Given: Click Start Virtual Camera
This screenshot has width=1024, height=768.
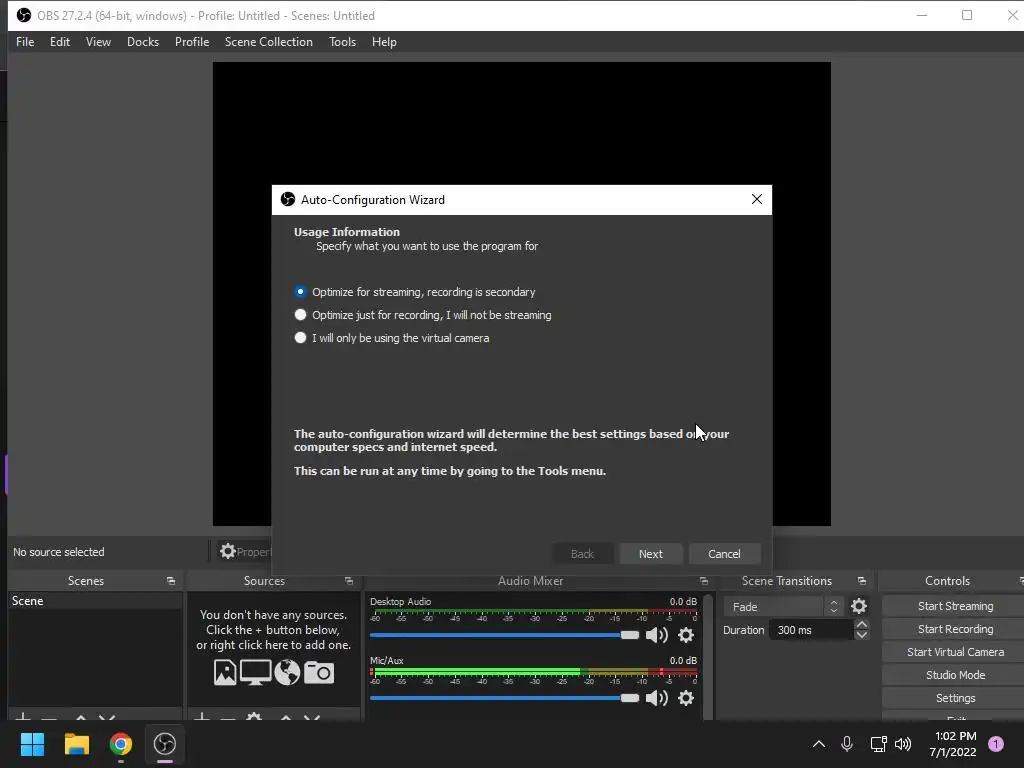Looking at the screenshot, I should (x=955, y=652).
